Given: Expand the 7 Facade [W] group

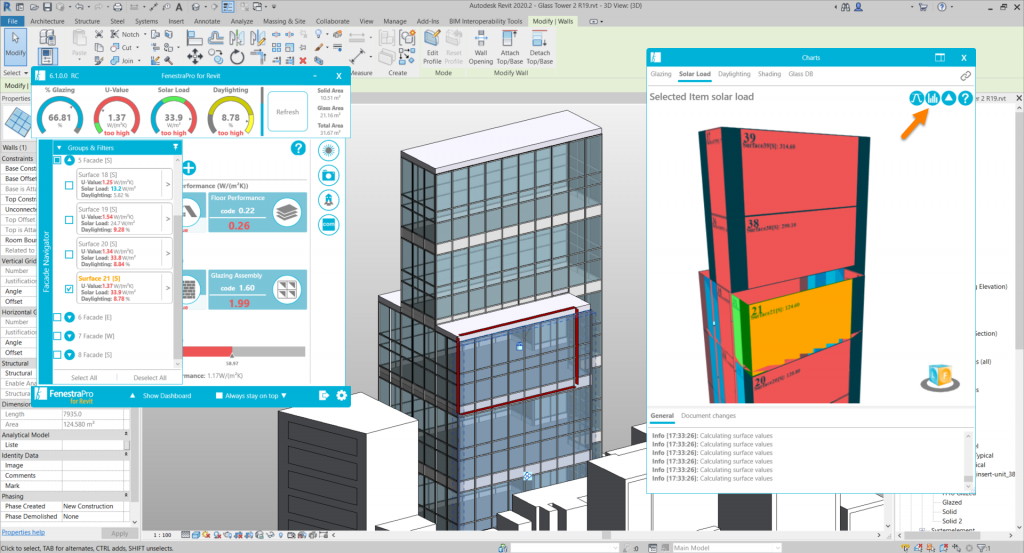Looking at the screenshot, I should [x=70, y=336].
